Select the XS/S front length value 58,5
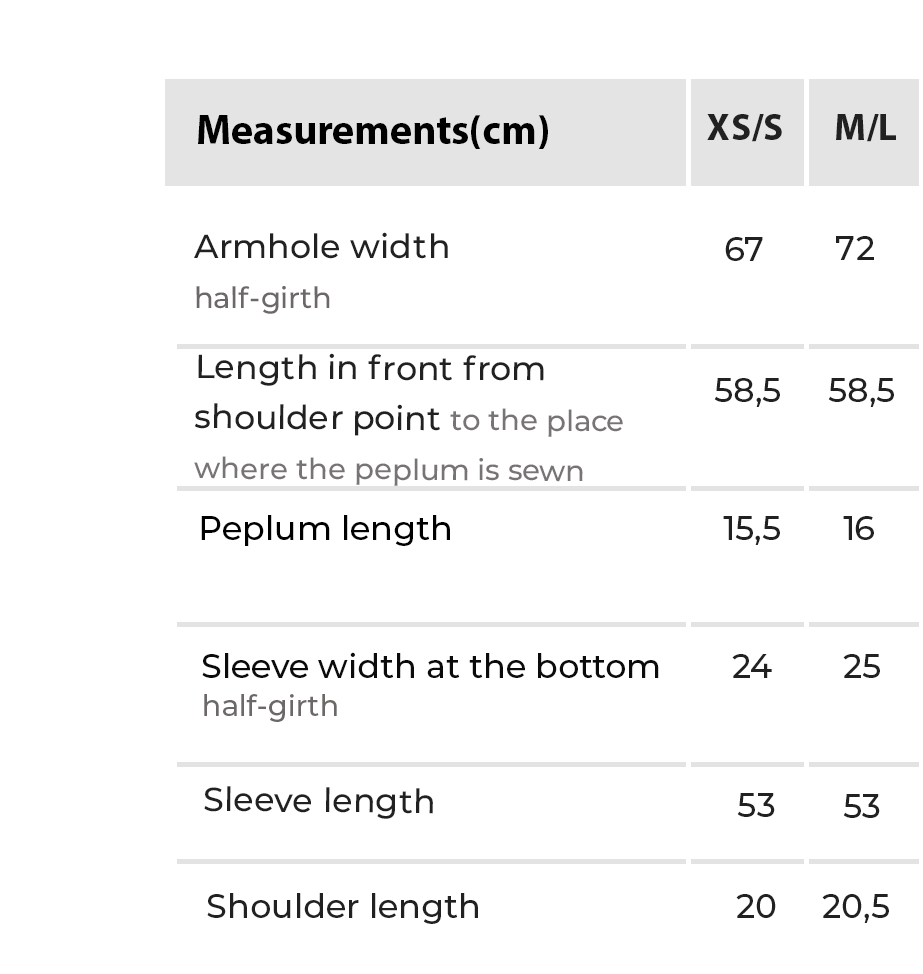Viewport: 923px width, 974px height. 747,391
